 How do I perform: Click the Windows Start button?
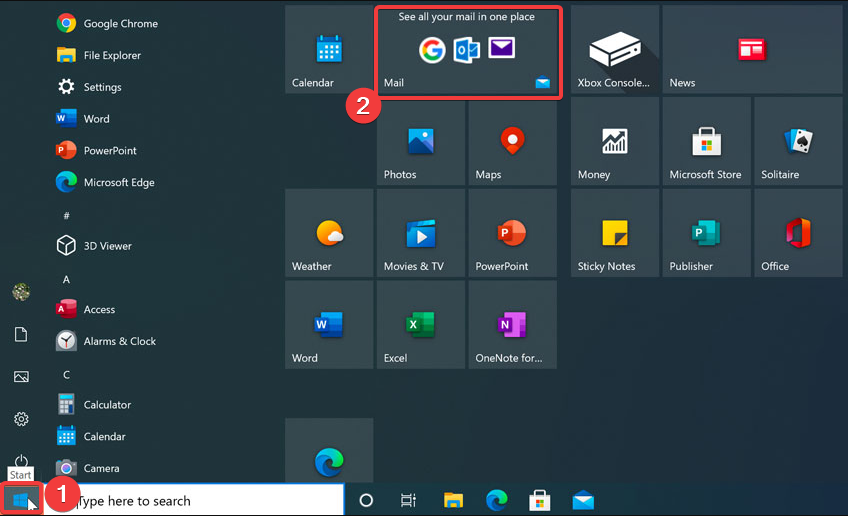[21, 500]
